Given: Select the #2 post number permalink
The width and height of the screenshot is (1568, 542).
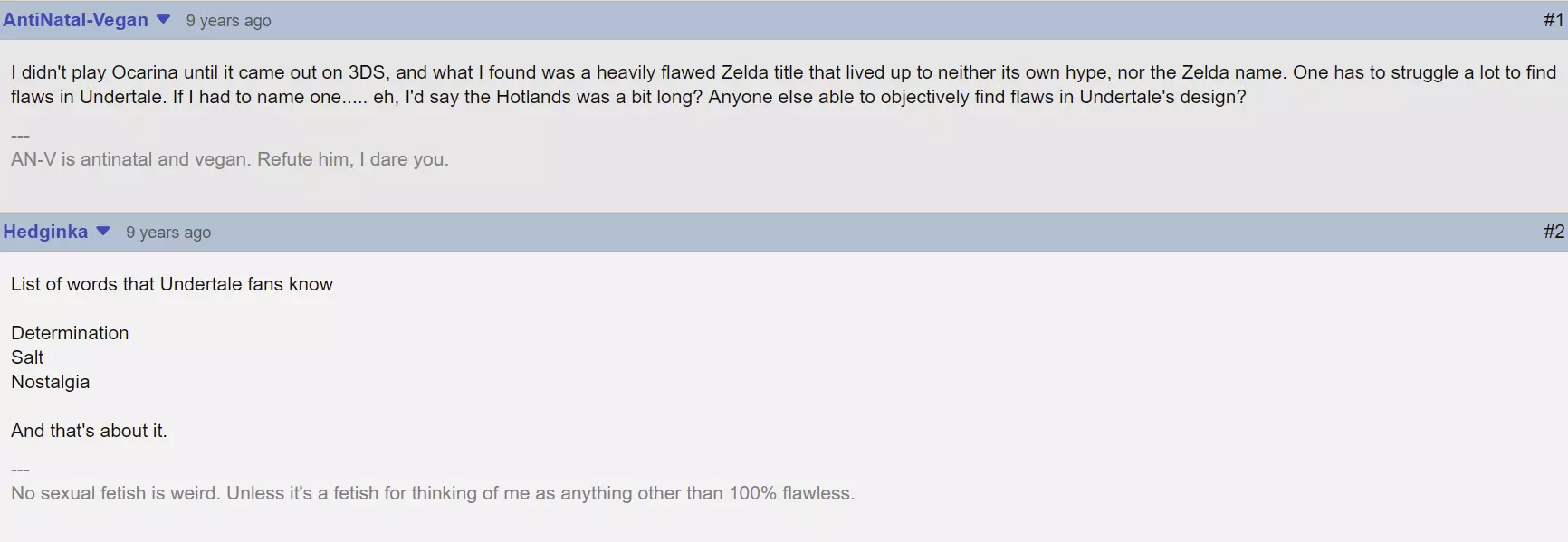Looking at the screenshot, I should (x=1553, y=232).
